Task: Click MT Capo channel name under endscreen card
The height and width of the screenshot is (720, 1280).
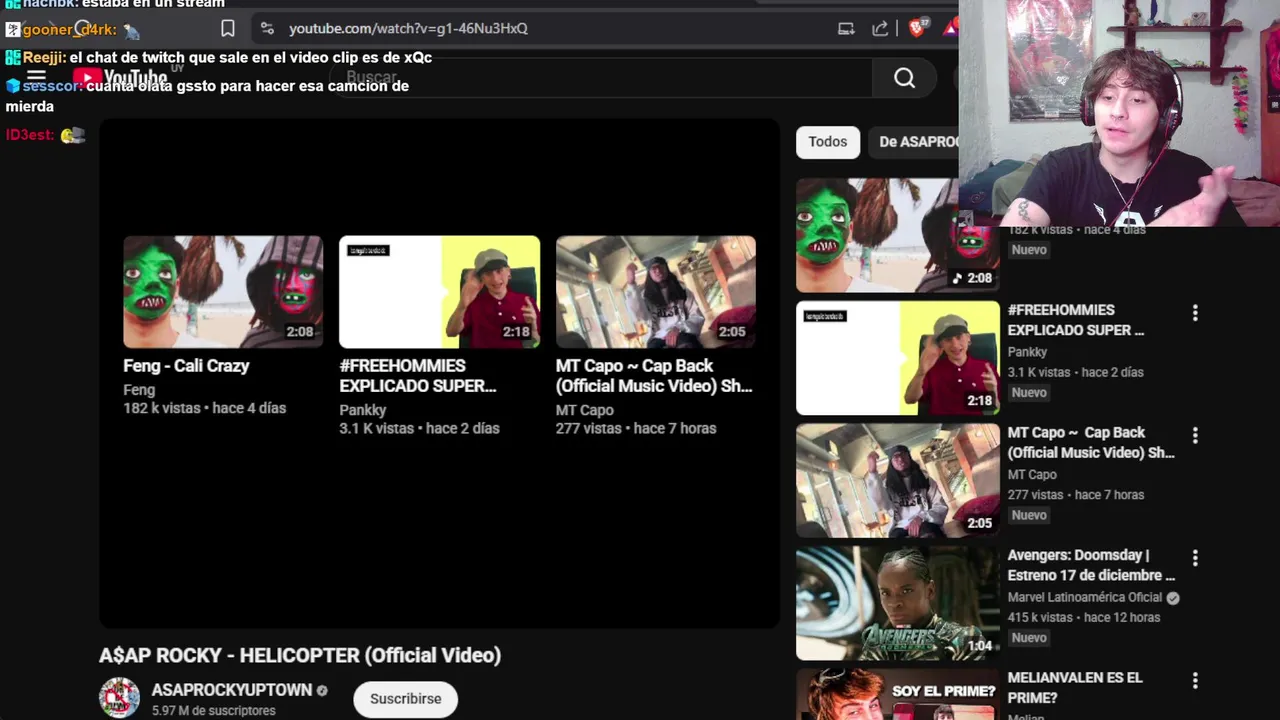Action: tap(585, 410)
